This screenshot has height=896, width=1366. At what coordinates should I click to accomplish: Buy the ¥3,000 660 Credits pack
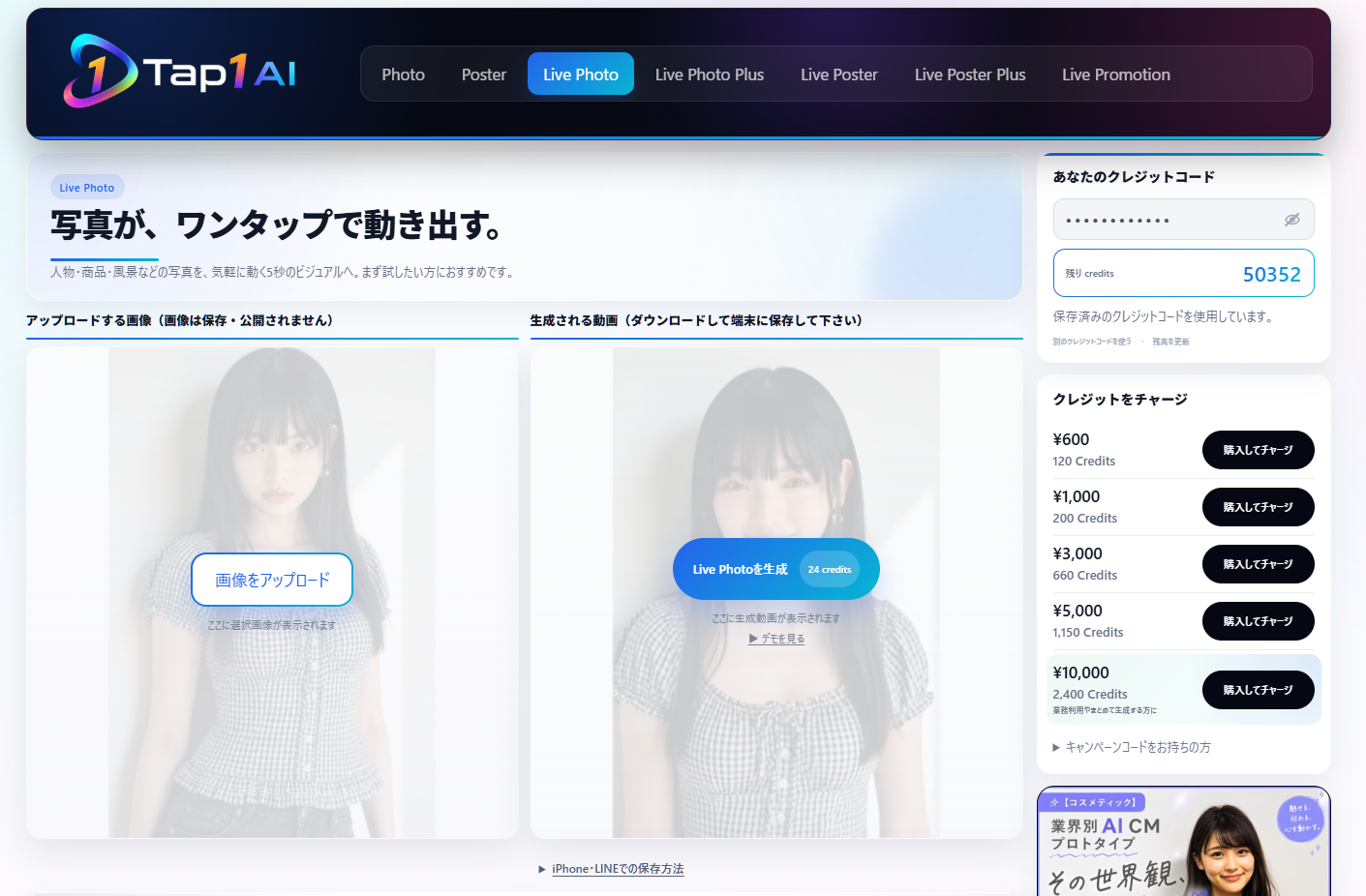1258,564
